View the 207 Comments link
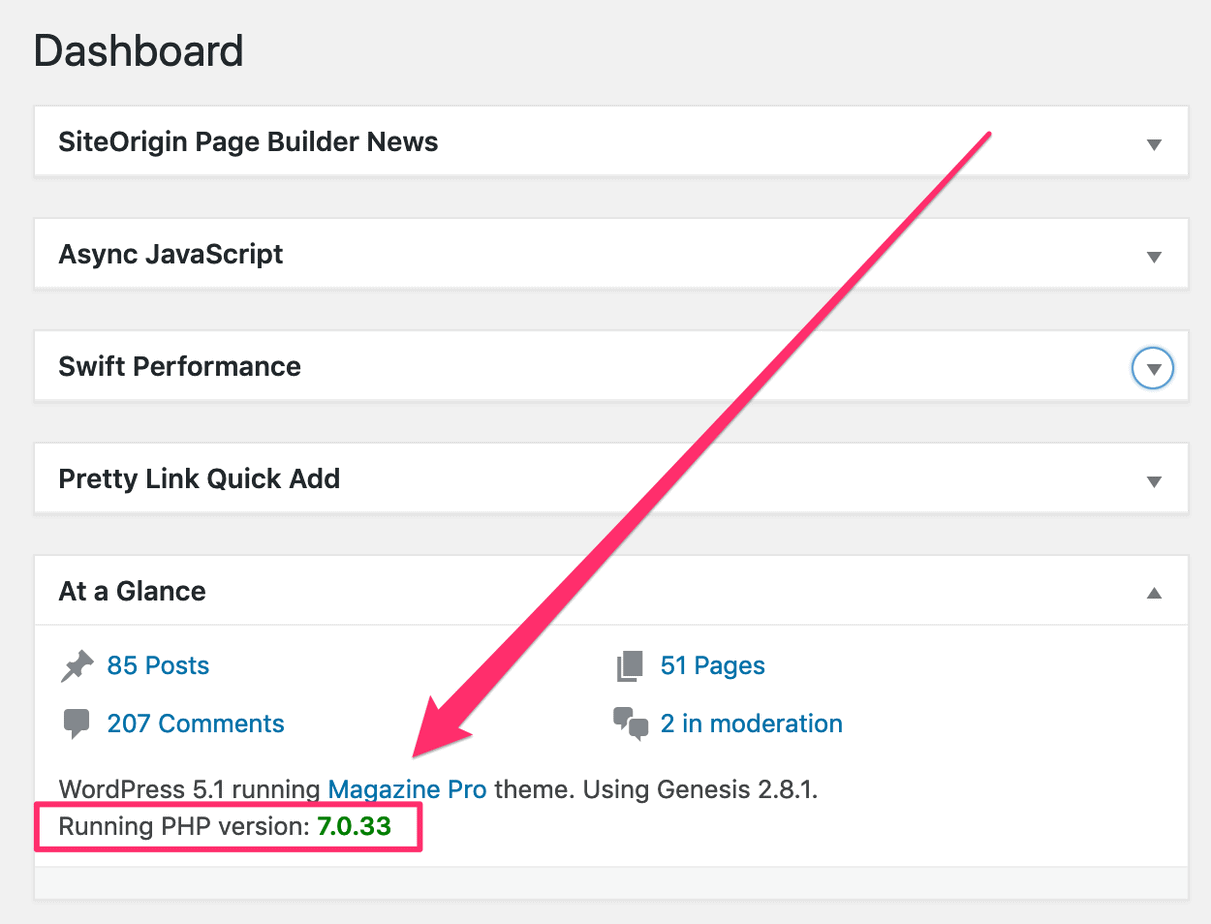The image size is (1211, 924). tap(196, 723)
